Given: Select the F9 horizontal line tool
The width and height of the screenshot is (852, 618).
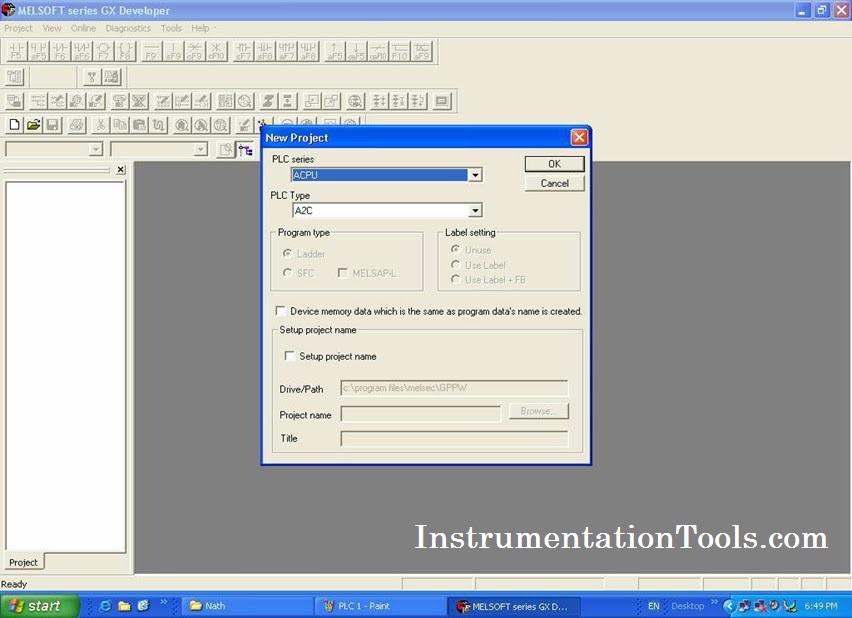Looking at the screenshot, I should coord(151,51).
